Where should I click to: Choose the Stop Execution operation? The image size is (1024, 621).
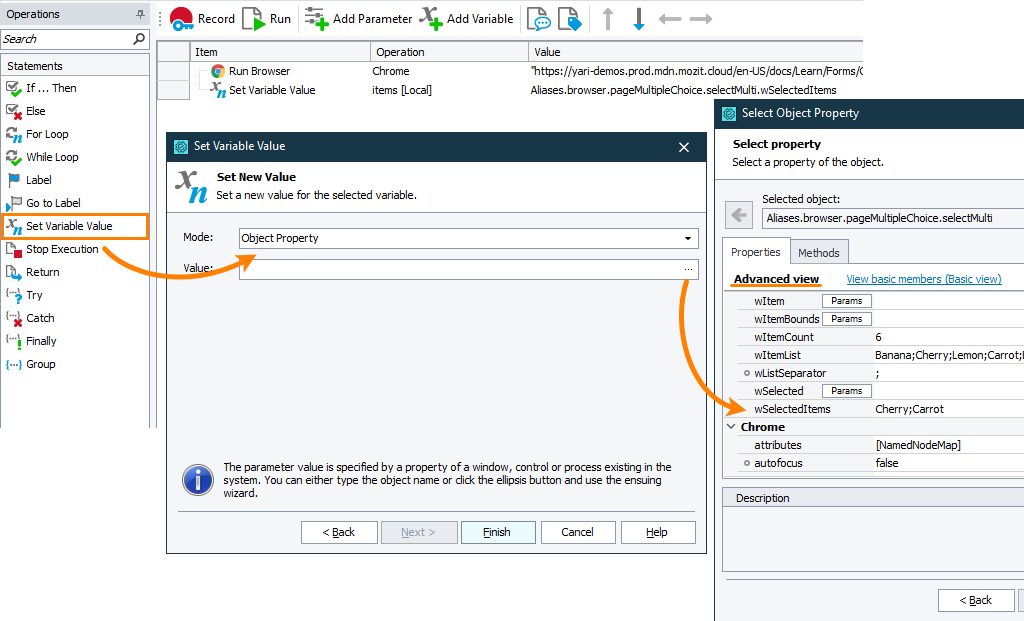point(62,249)
